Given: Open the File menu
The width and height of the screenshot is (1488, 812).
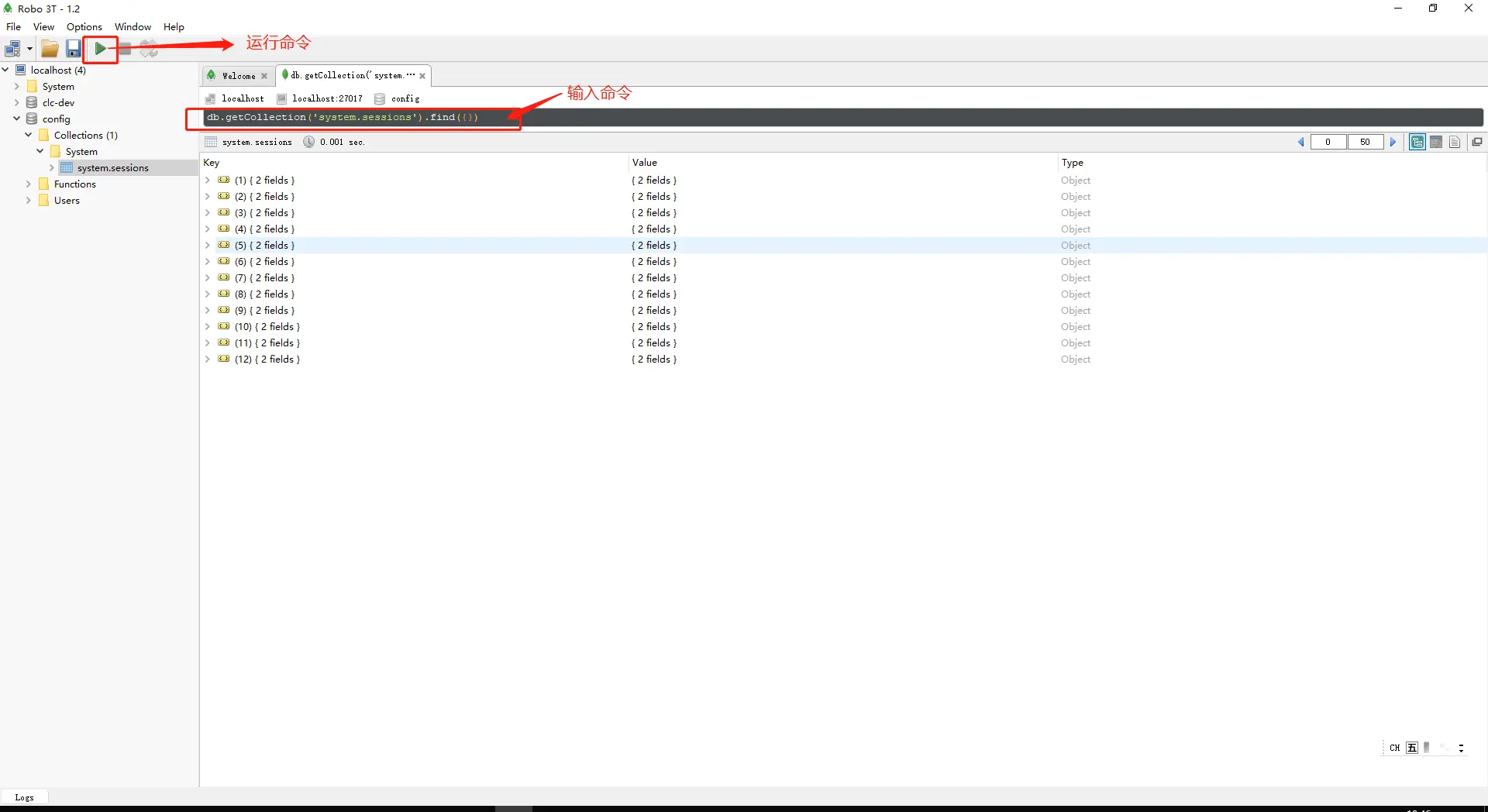Looking at the screenshot, I should click(13, 26).
